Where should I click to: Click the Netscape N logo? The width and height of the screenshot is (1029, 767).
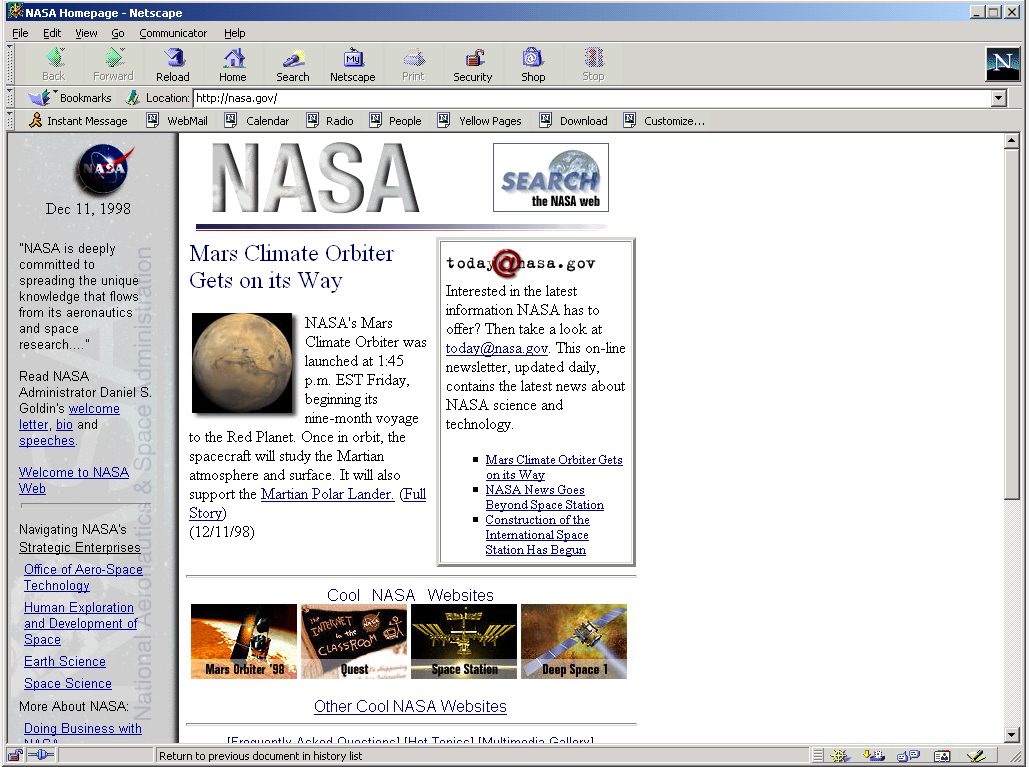pyautogui.click(x=1002, y=64)
